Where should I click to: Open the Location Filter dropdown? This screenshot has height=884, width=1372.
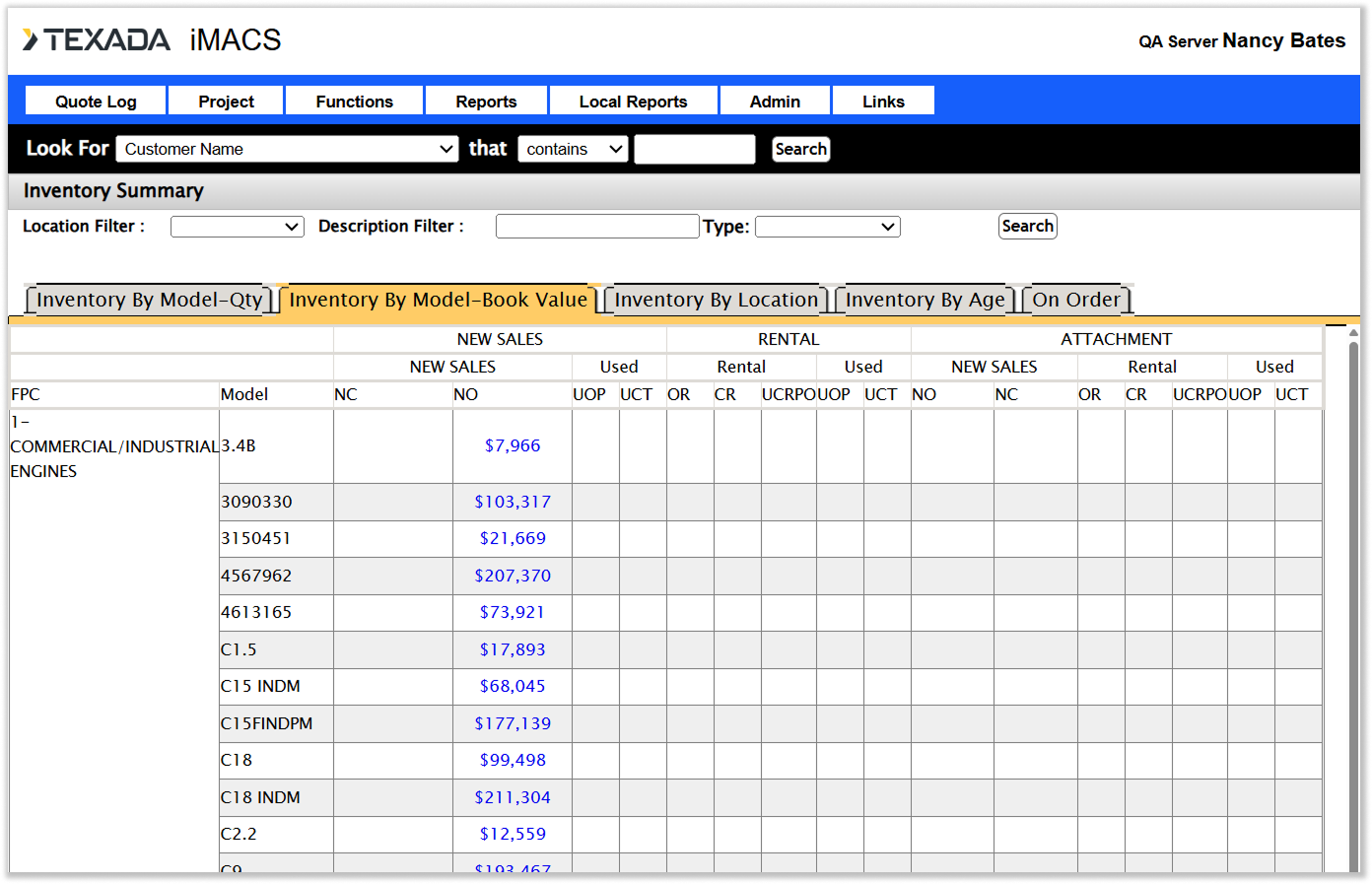click(x=237, y=227)
